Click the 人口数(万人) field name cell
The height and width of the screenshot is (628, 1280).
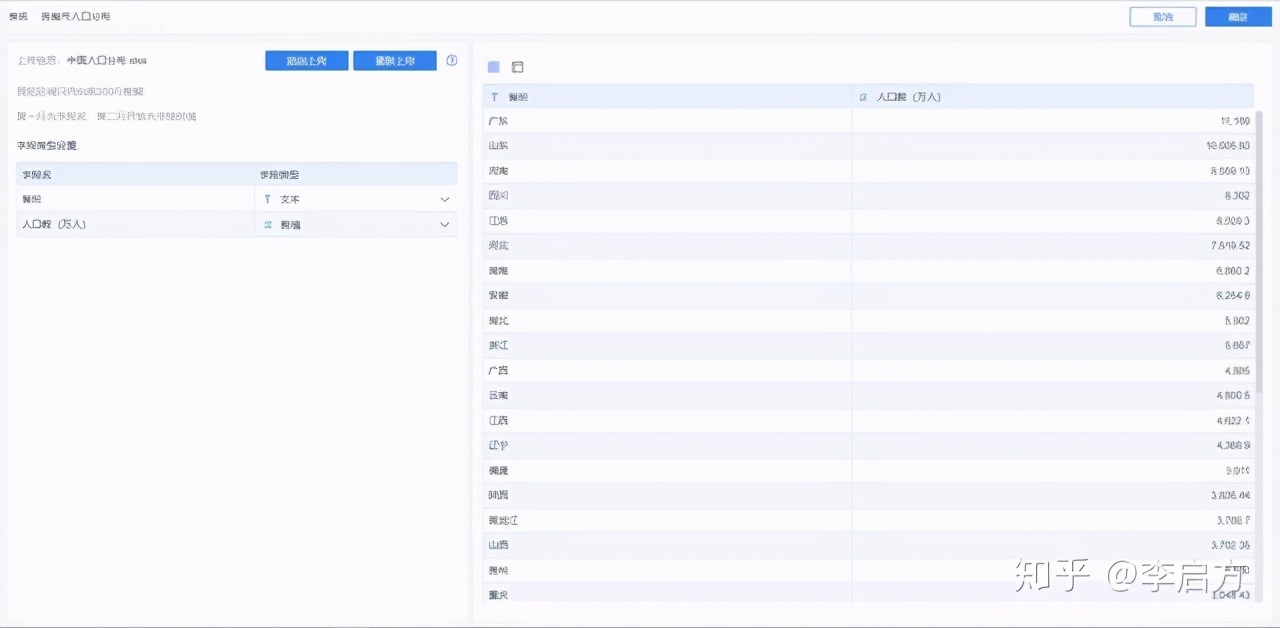click(x=135, y=225)
